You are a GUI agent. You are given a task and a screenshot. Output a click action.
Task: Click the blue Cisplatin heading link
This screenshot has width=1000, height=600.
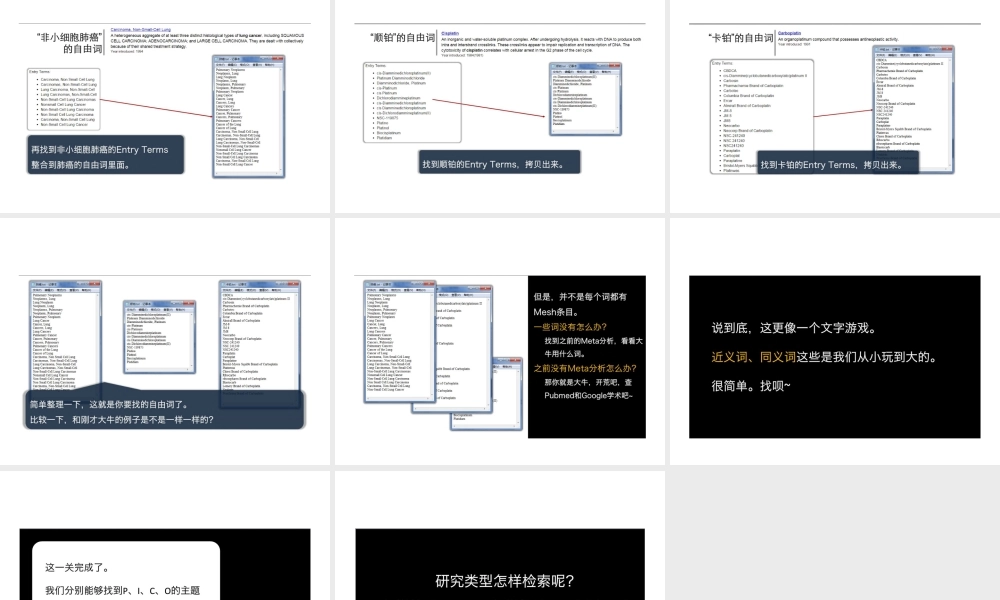tap(451, 32)
